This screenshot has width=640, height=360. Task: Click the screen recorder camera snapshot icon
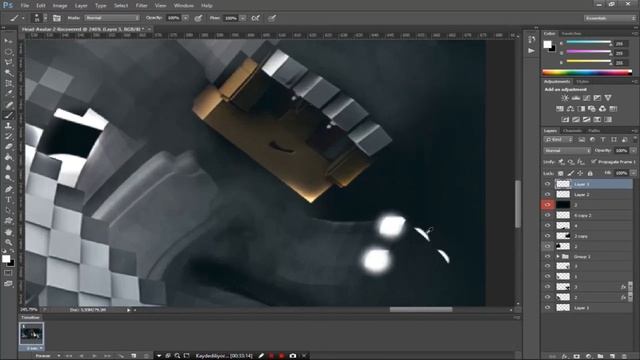tap(293, 356)
